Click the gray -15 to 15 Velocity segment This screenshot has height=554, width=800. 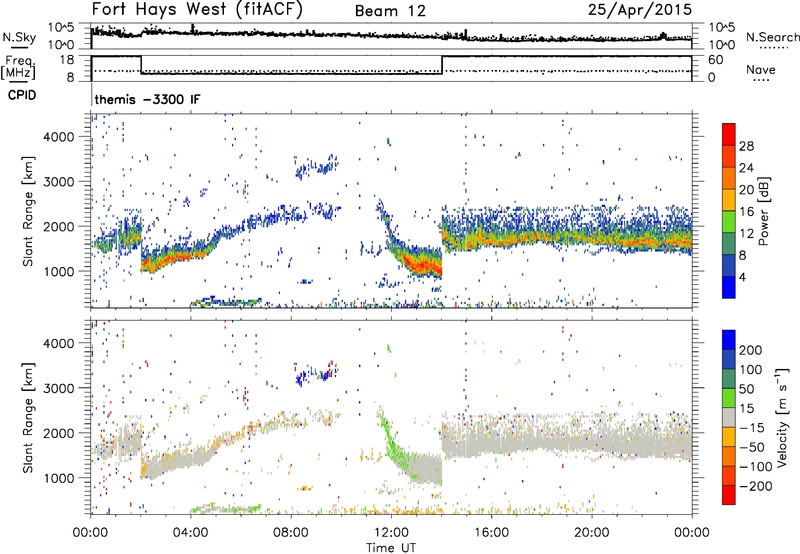click(729, 417)
